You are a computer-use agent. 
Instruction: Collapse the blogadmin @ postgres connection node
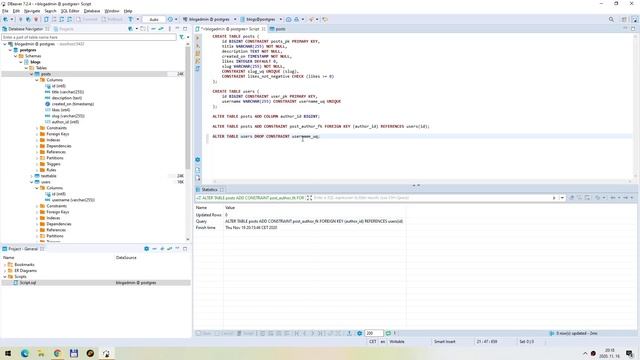pos(5,44)
